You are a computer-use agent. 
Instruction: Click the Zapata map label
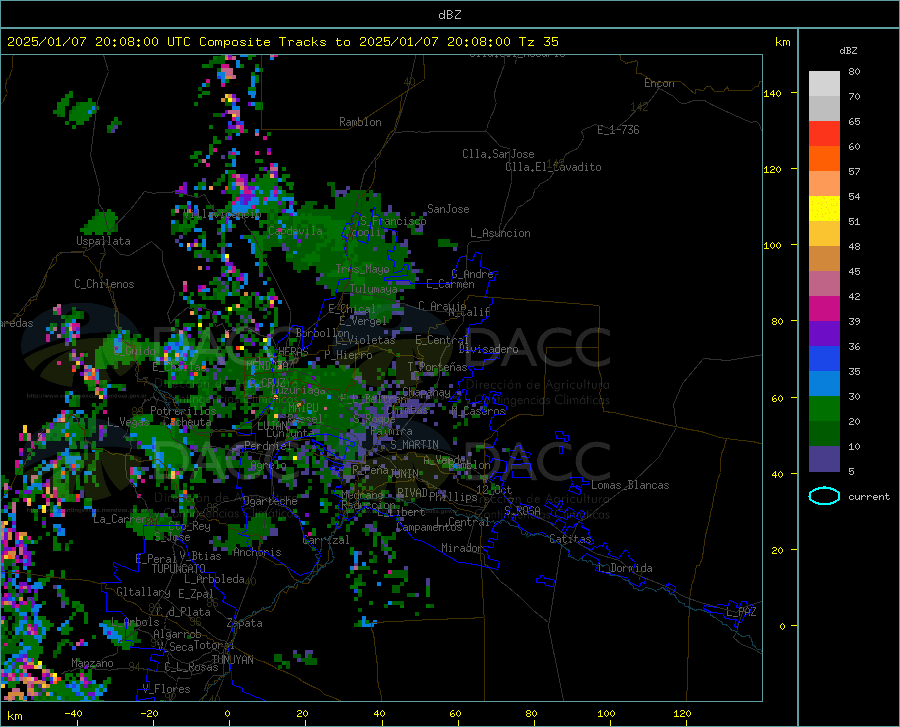[245, 623]
